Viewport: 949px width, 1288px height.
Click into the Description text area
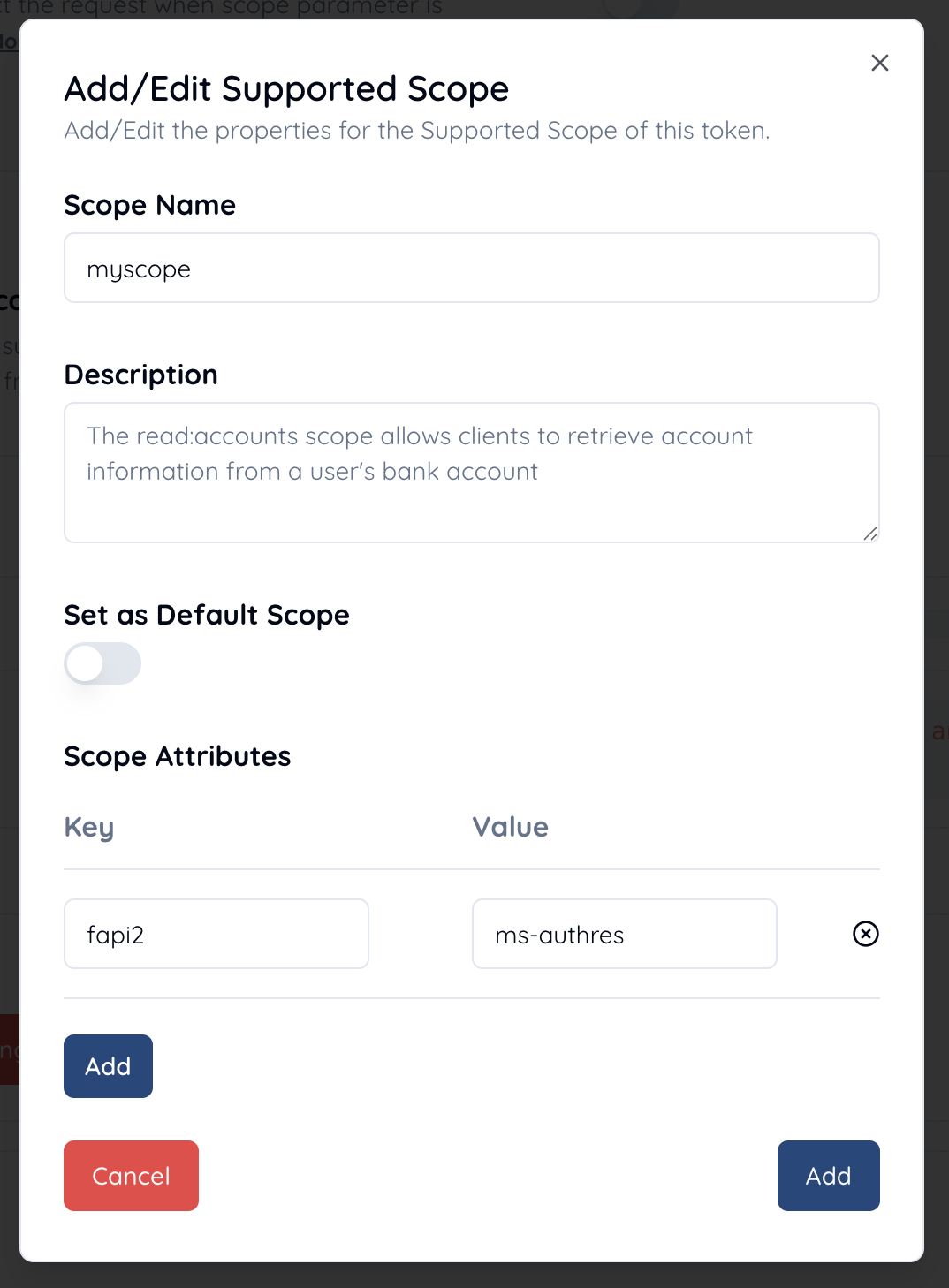click(x=471, y=473)
